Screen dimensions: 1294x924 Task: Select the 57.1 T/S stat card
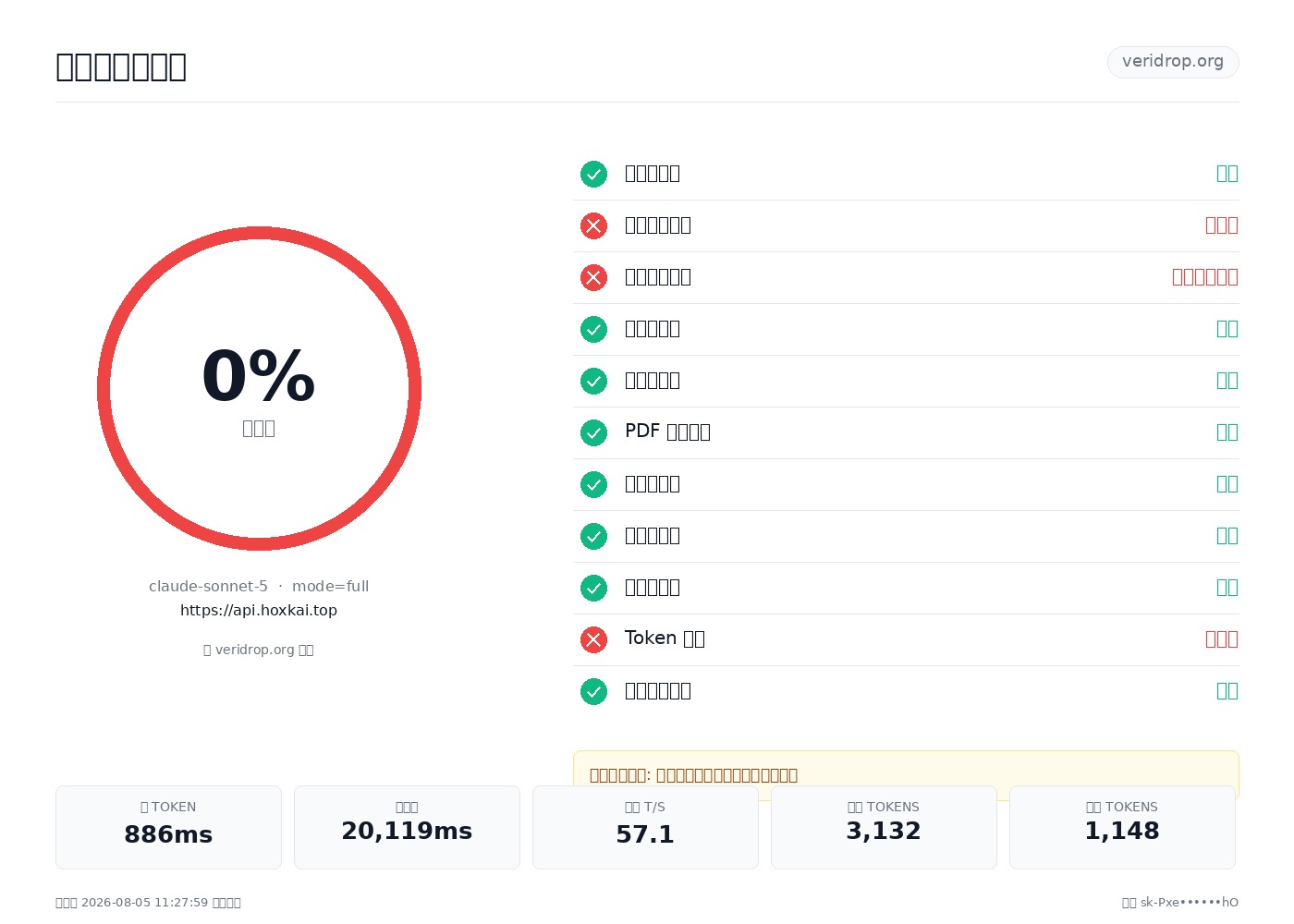pyautogui.click(x=645, y=827)
